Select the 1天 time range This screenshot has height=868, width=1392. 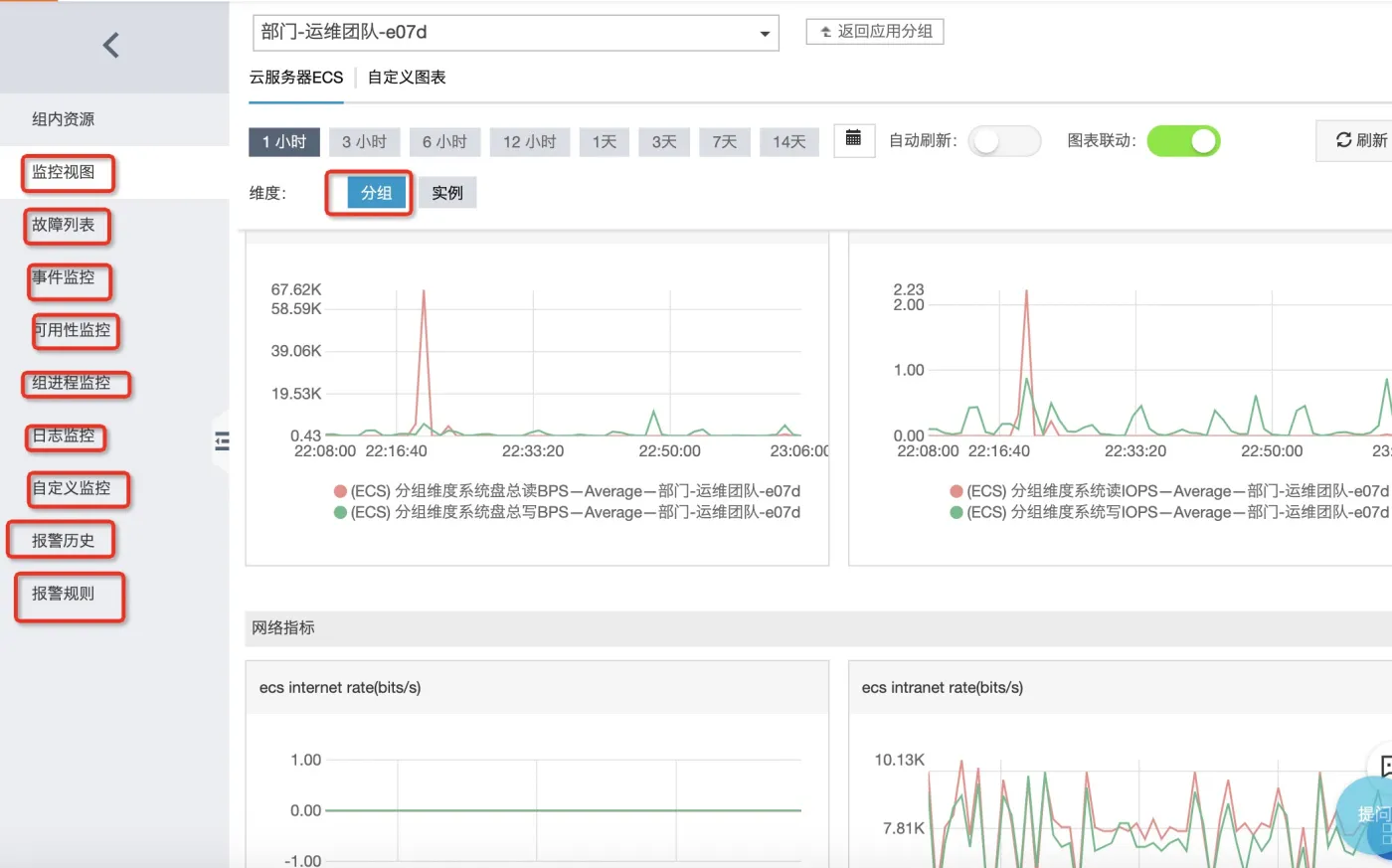605,142
